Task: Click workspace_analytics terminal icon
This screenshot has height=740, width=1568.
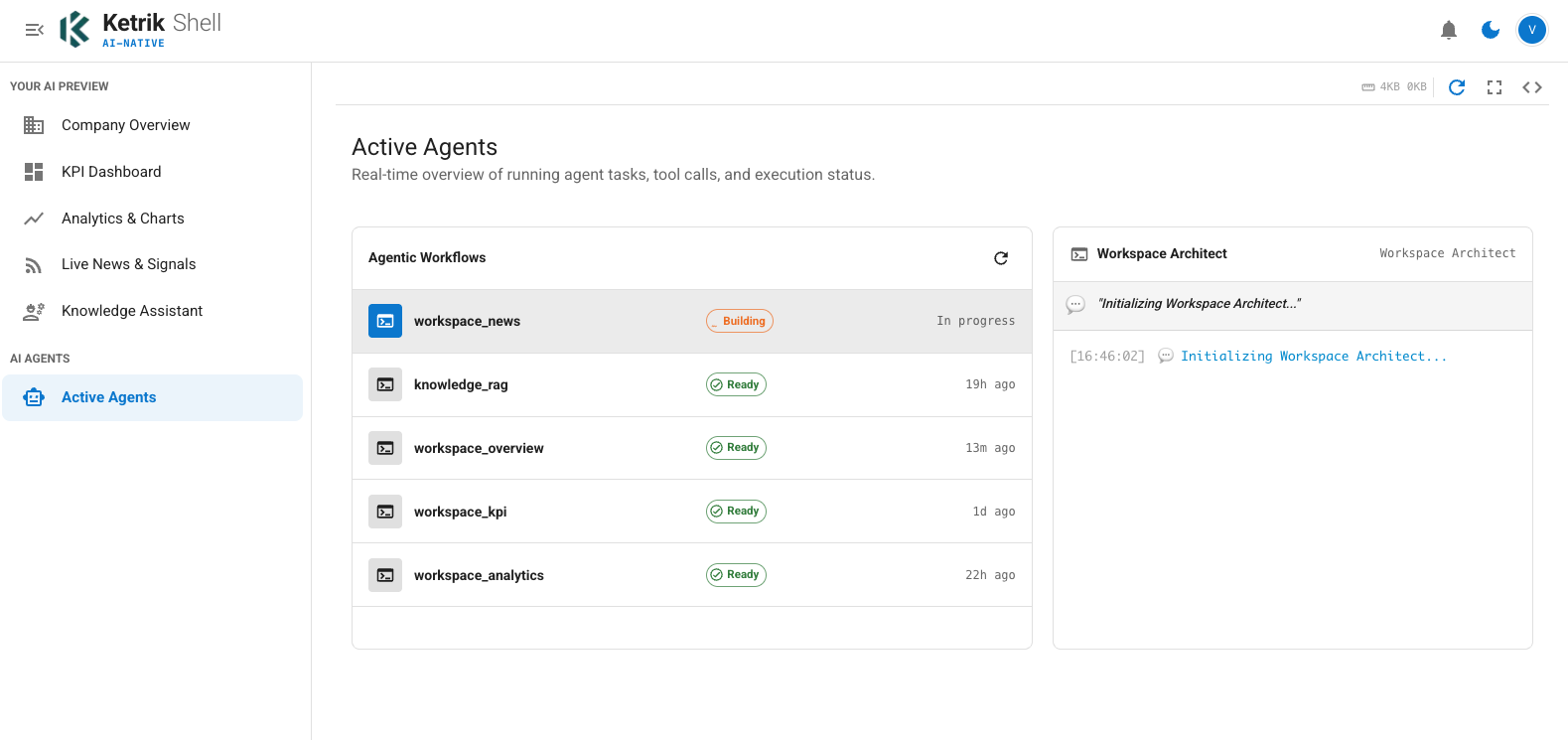Action: (x=385, y=575)
